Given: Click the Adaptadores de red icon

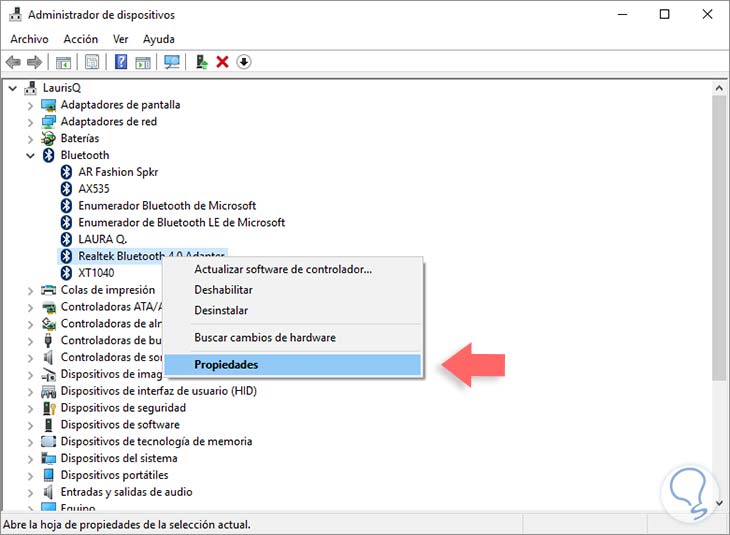Looking at the screenshot, I should (48, 122).
